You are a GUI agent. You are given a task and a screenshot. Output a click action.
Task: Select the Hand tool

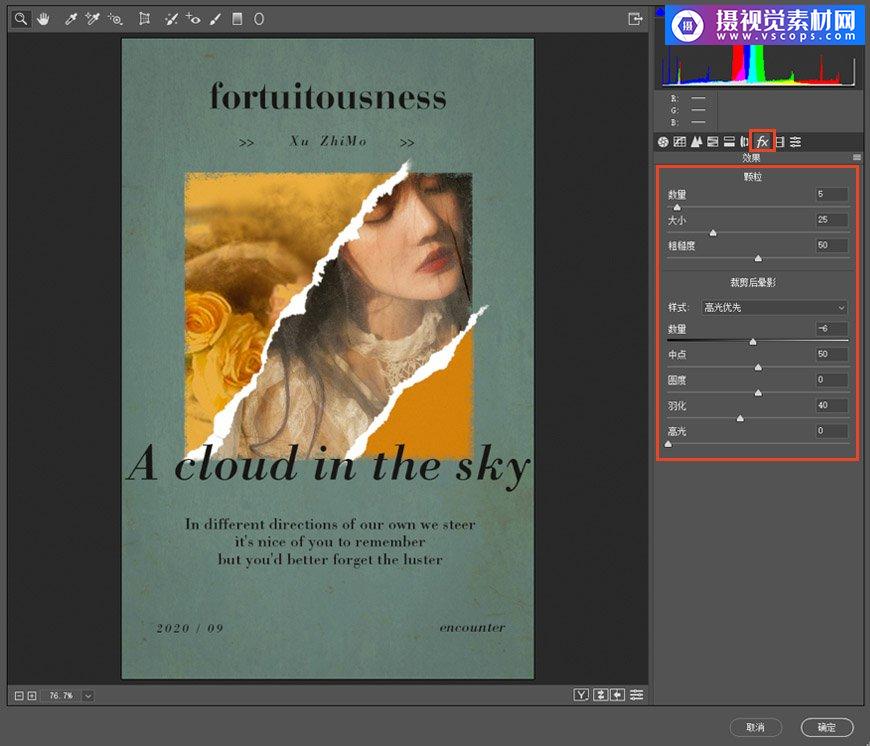(x=43, y=19)
